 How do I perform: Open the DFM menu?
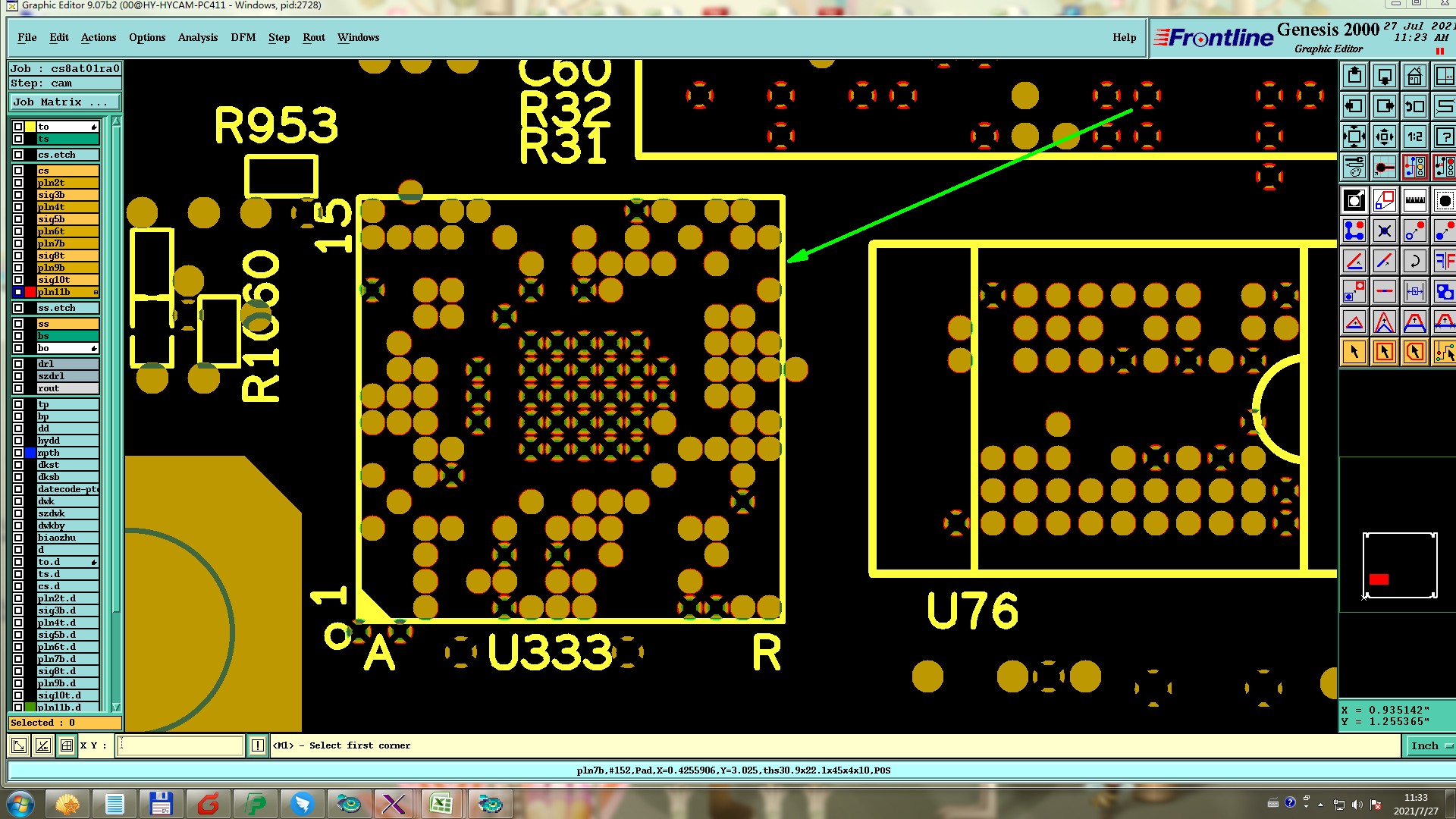(x=243, y=37)
